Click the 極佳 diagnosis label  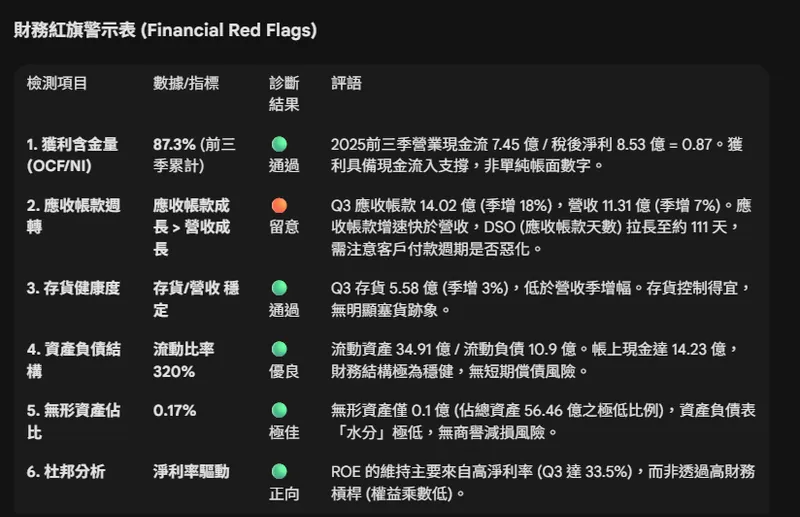pyautogui.click(x=284, y=432)
